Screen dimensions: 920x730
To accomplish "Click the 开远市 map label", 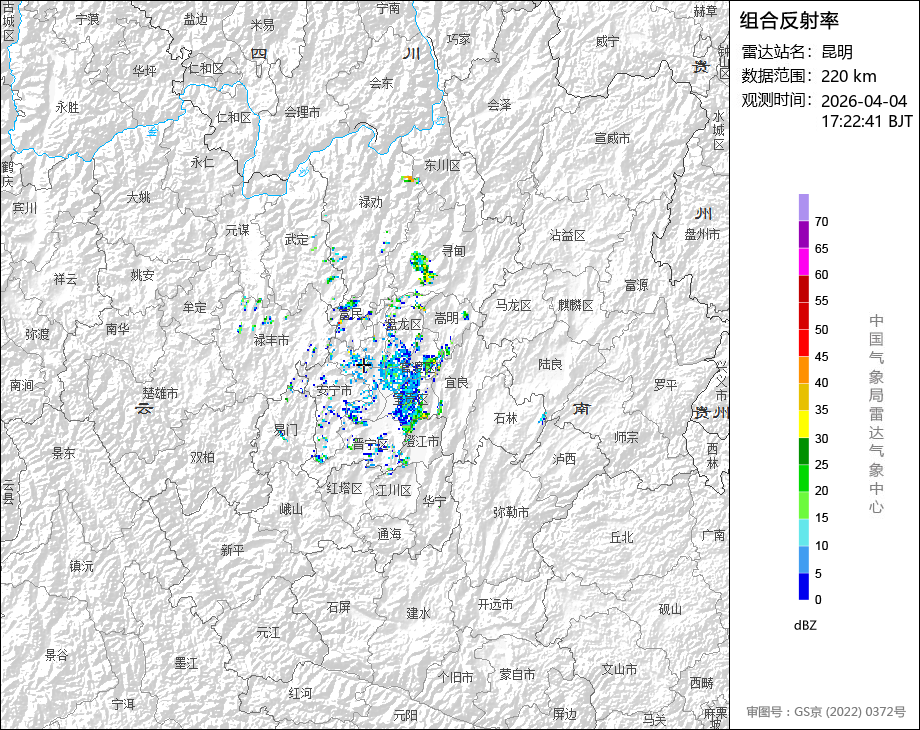I will click(x=495, y=604).
